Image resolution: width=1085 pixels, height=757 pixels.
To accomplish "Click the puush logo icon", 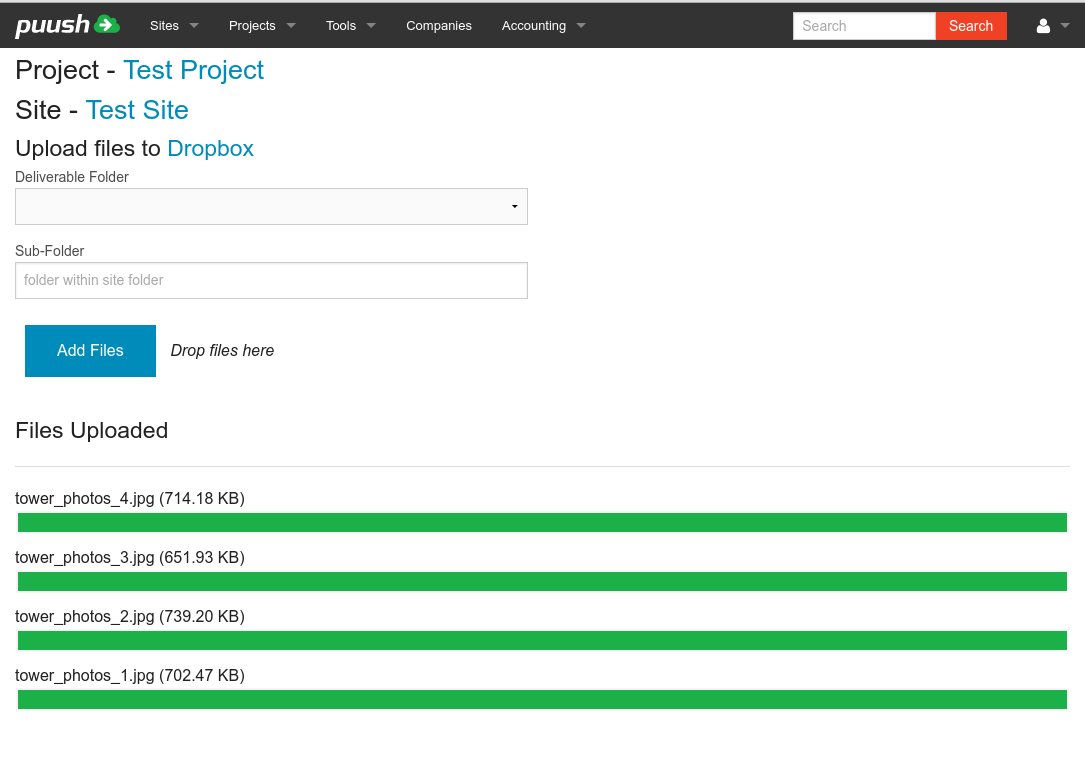I will point(67,25).
